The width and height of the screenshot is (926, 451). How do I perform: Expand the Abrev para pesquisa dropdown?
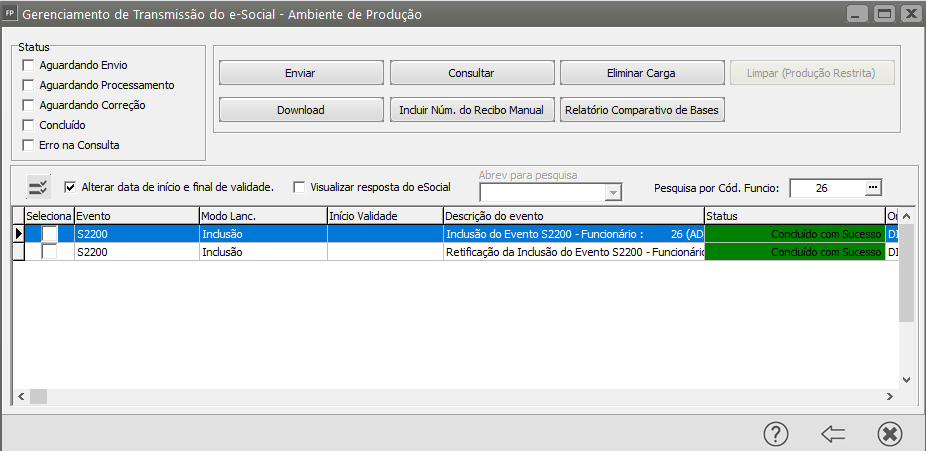614,193
